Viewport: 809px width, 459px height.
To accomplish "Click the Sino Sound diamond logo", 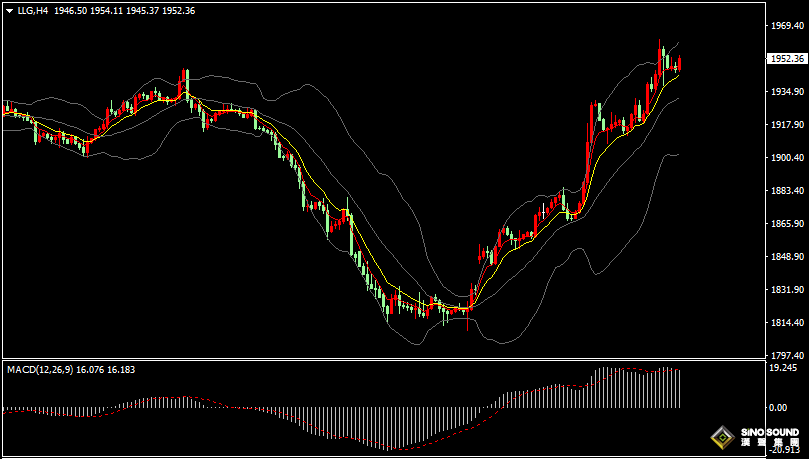I will [x=720, y=437].
